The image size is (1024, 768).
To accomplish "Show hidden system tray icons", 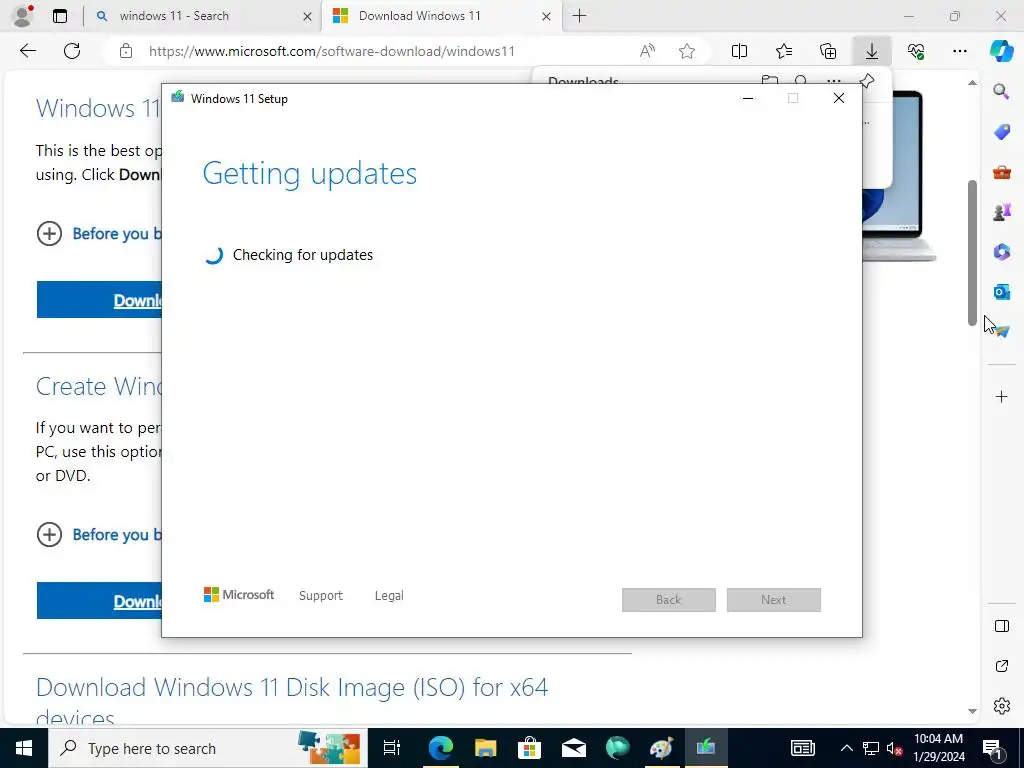I will pos(846,748).
